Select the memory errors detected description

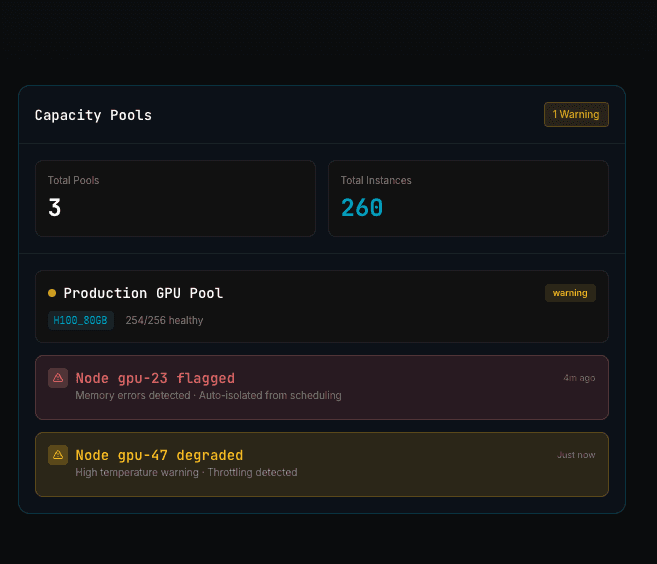pyautogui.click(x=208, y=395)
